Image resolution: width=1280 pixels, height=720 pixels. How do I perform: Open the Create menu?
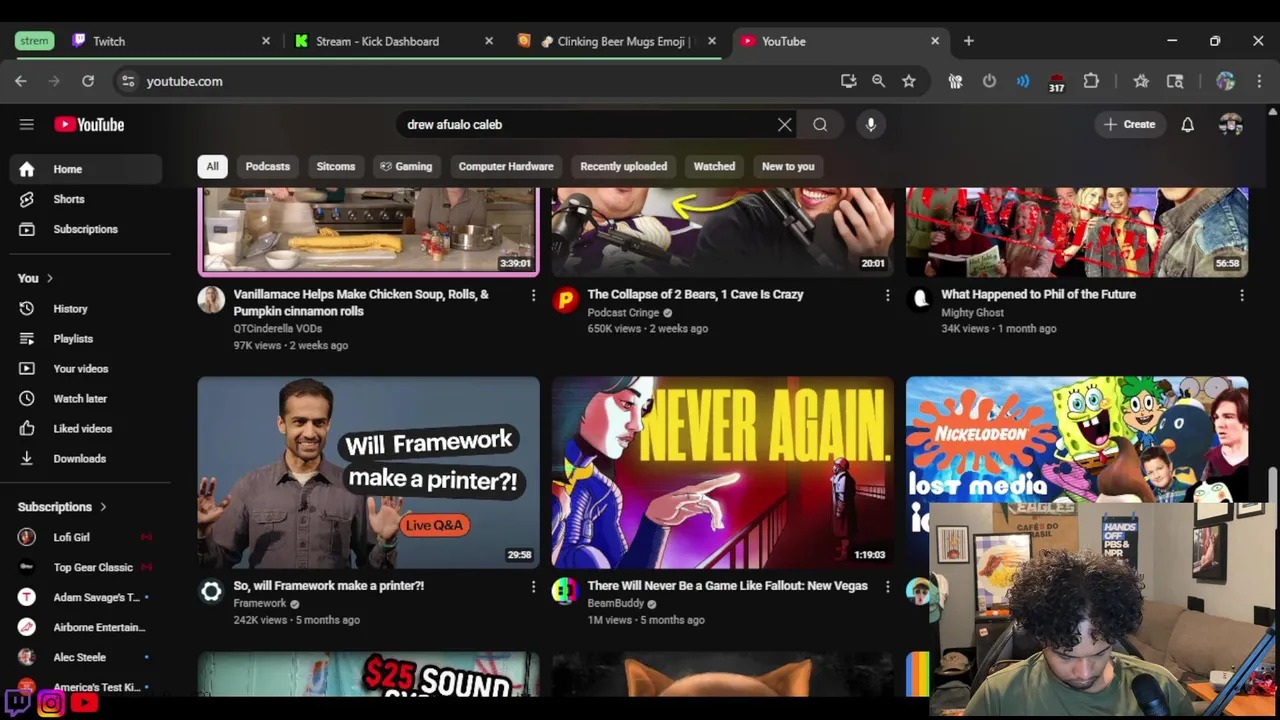point(1130,124)
